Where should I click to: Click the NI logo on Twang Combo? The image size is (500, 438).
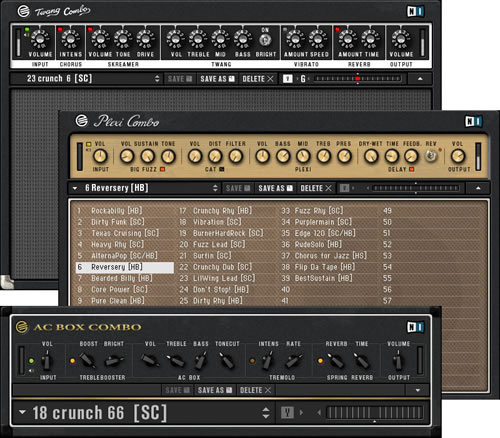click(x=415, y=12)
